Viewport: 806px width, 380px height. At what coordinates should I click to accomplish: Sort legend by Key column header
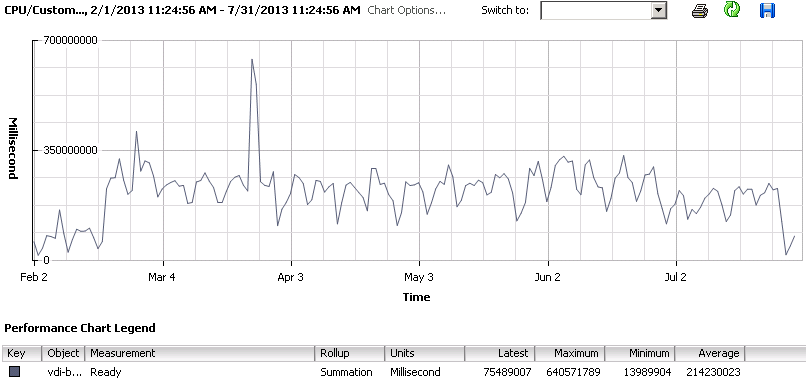click(22, 354)
